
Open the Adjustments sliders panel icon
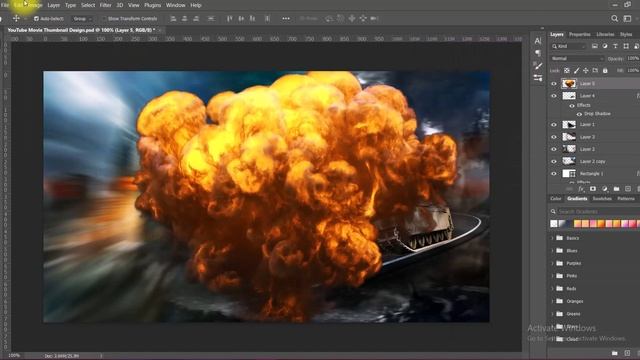coord(538,78)
